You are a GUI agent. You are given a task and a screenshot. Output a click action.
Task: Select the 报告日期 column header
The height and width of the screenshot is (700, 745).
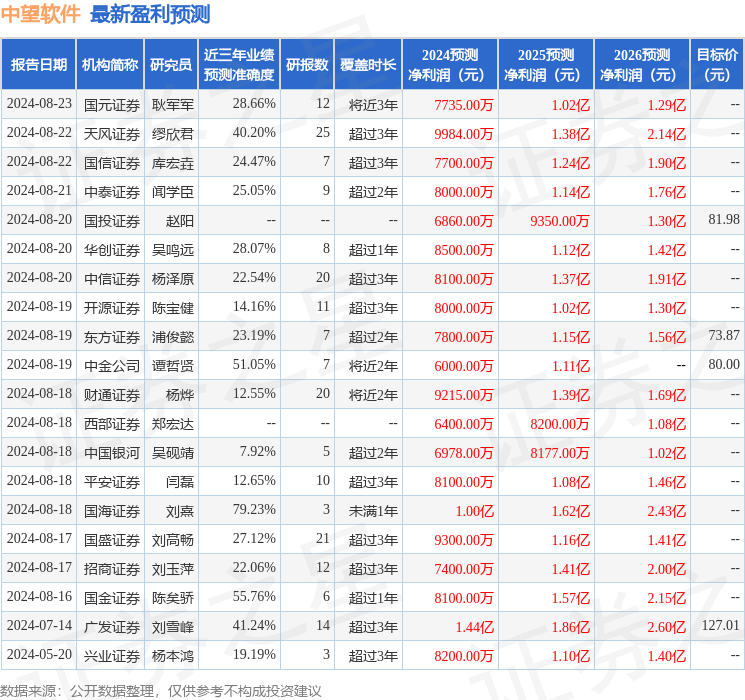pyautogui.click(x=38, y=65)
